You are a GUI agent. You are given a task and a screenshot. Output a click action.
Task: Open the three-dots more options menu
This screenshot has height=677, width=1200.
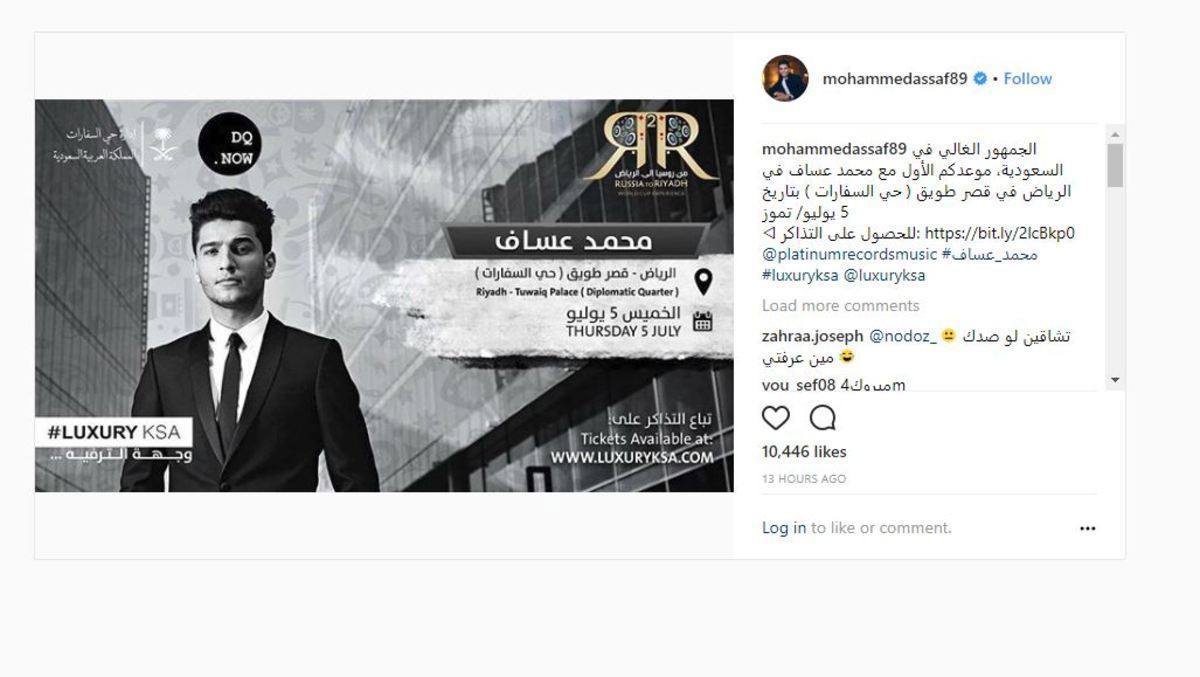coord(1087,529)
